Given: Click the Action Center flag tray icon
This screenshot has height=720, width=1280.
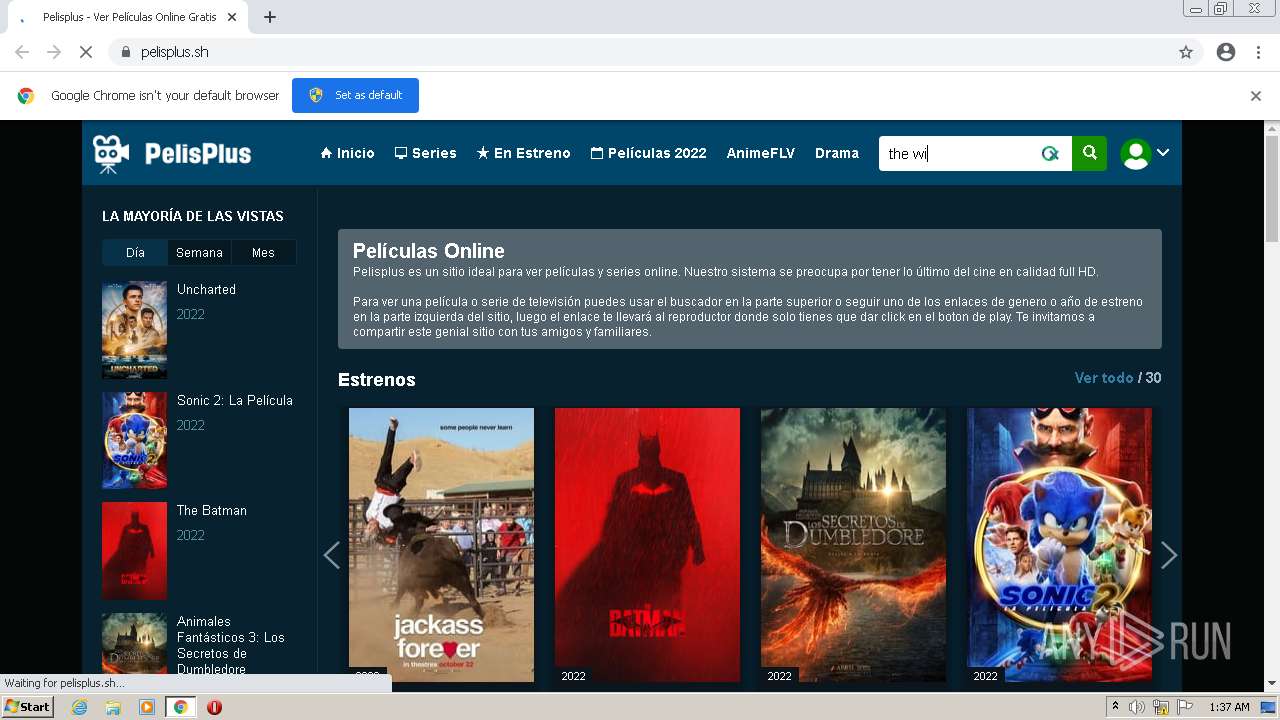Looking at the screenshot, I should (1185, 707).
